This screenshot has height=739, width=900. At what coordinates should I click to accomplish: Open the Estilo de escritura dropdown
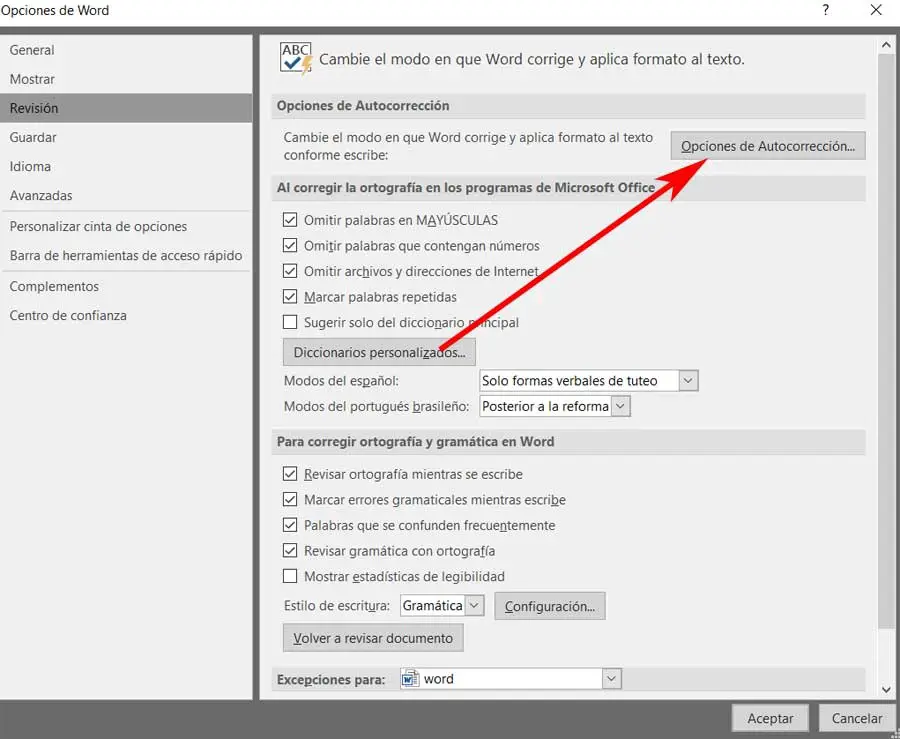(x=474, y=605)
